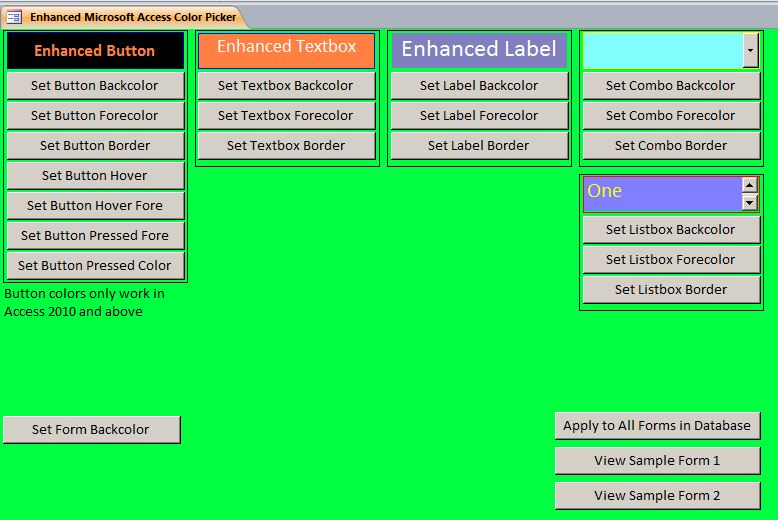Click inside the Enhanced Textbox field
Screen dimensions: 778x520
286,51
